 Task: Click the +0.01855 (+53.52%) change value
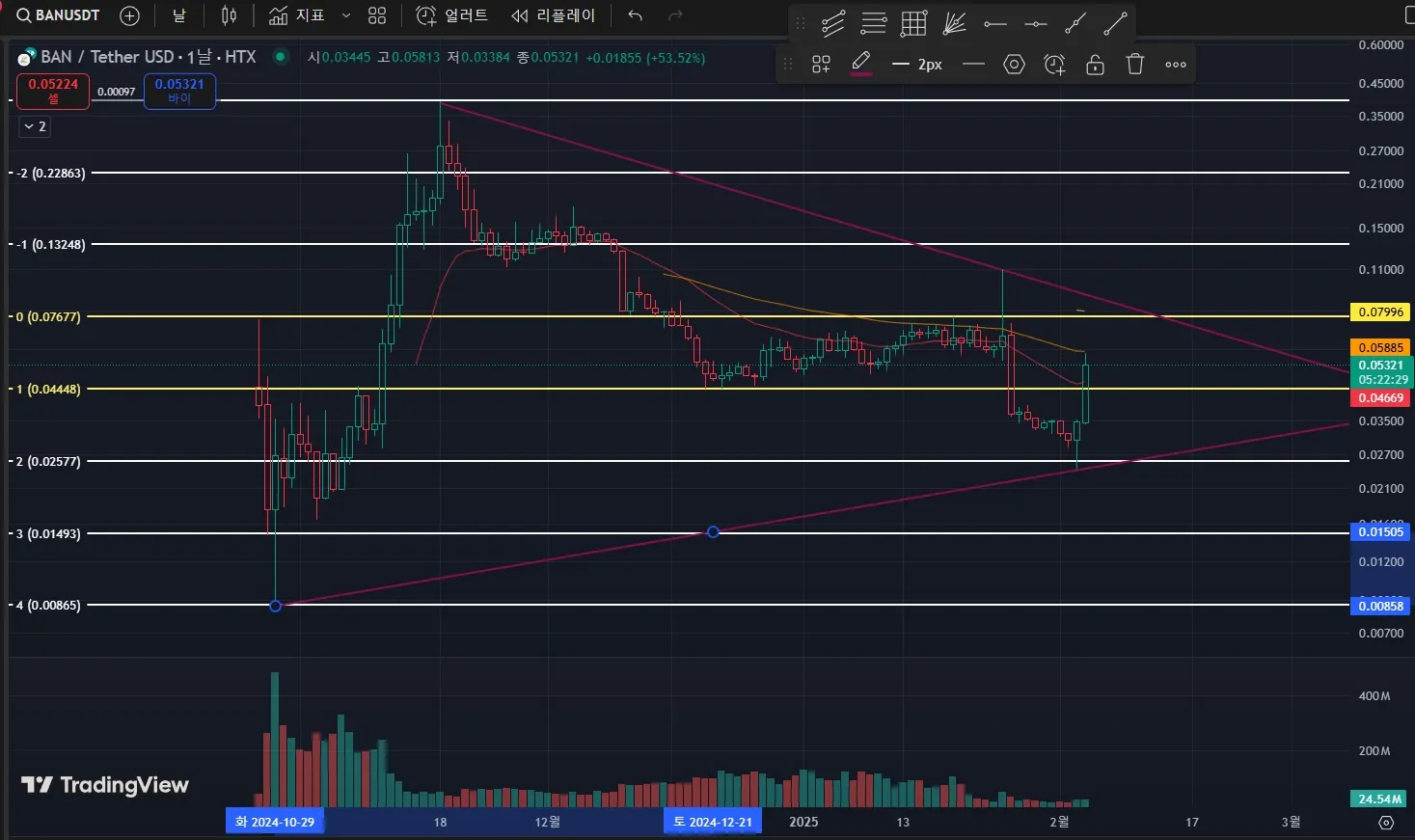pyautogui.click(x=645, y=58)
